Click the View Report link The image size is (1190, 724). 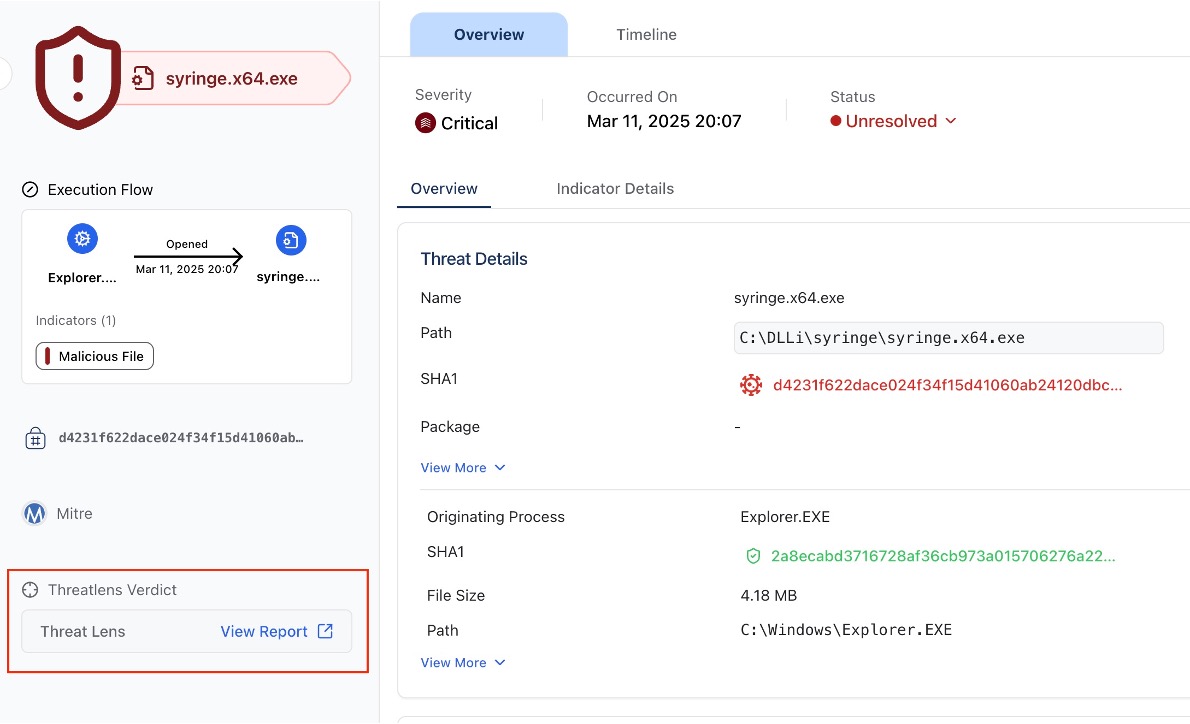[x=264, y=631]
